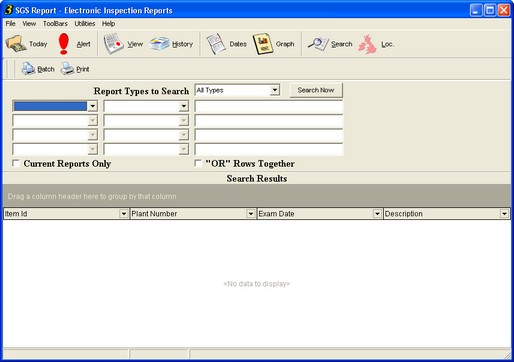514x362 pixels.
Task: Expand the highlighted first-row field dropdown
Action: 92,106
